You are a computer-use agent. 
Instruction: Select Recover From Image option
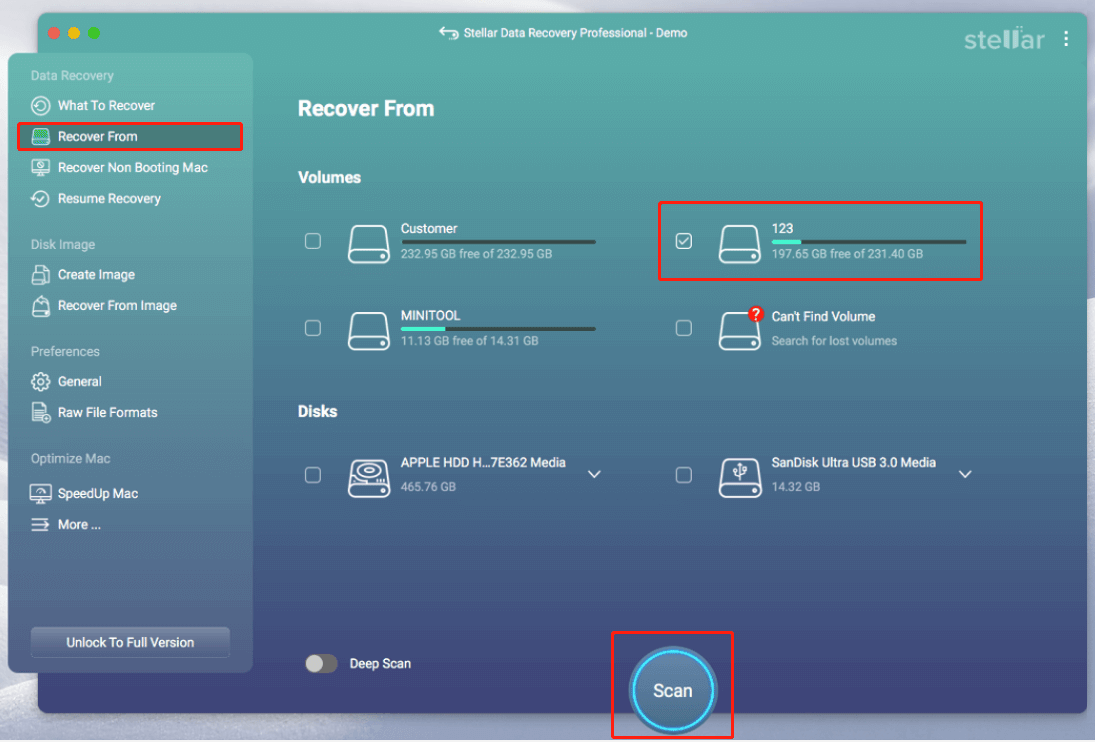tap(41, 305)
